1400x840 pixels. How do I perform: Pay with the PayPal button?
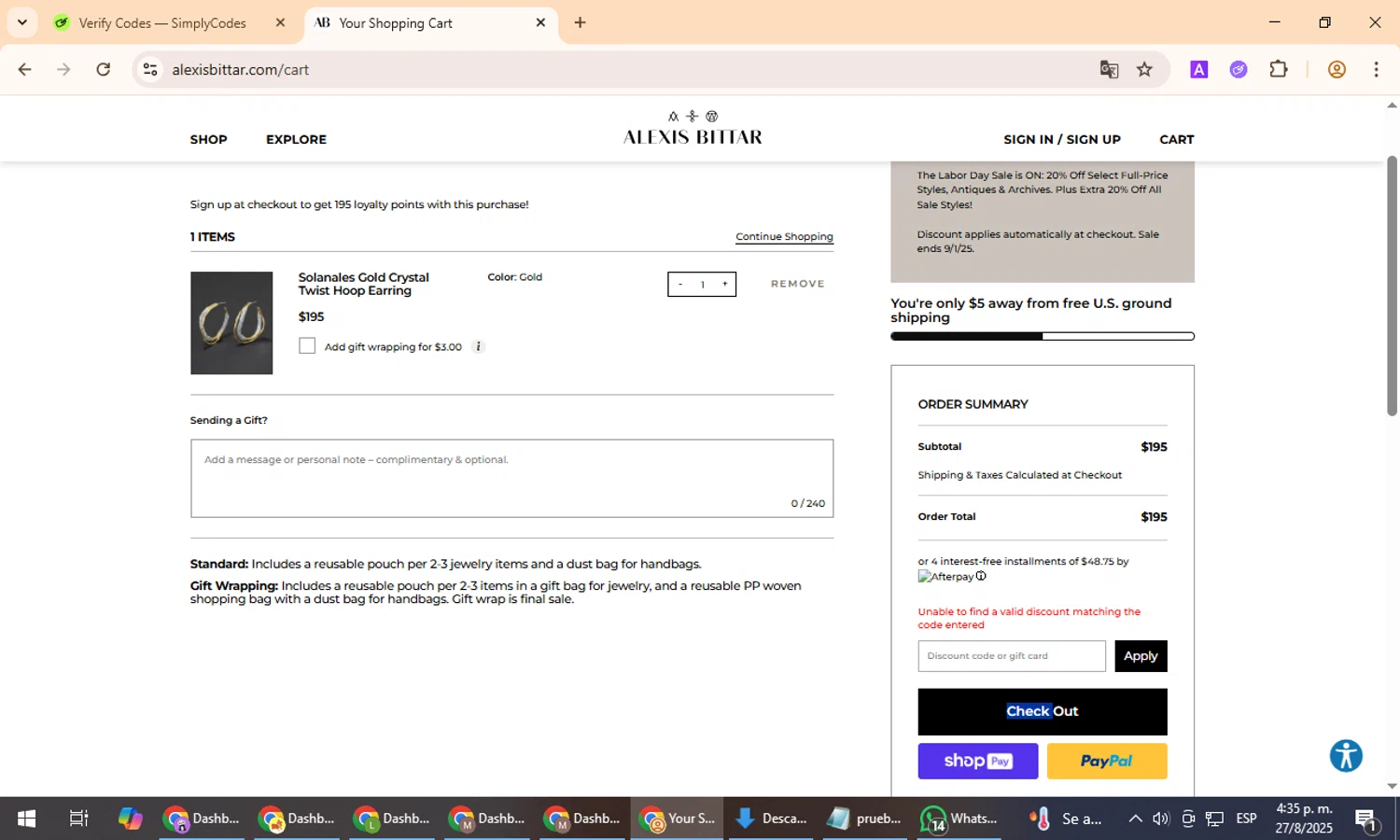1107,761
